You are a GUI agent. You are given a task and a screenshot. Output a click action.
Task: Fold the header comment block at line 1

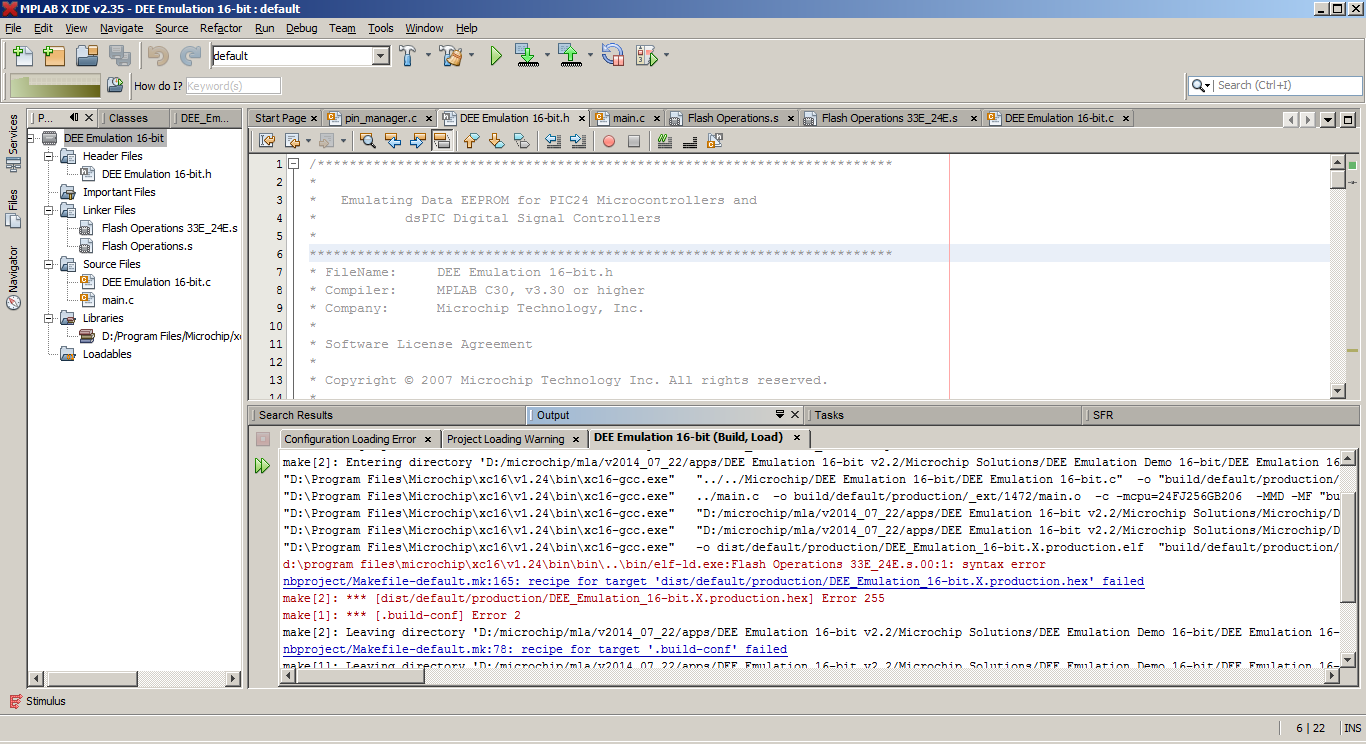pos(294,164)
